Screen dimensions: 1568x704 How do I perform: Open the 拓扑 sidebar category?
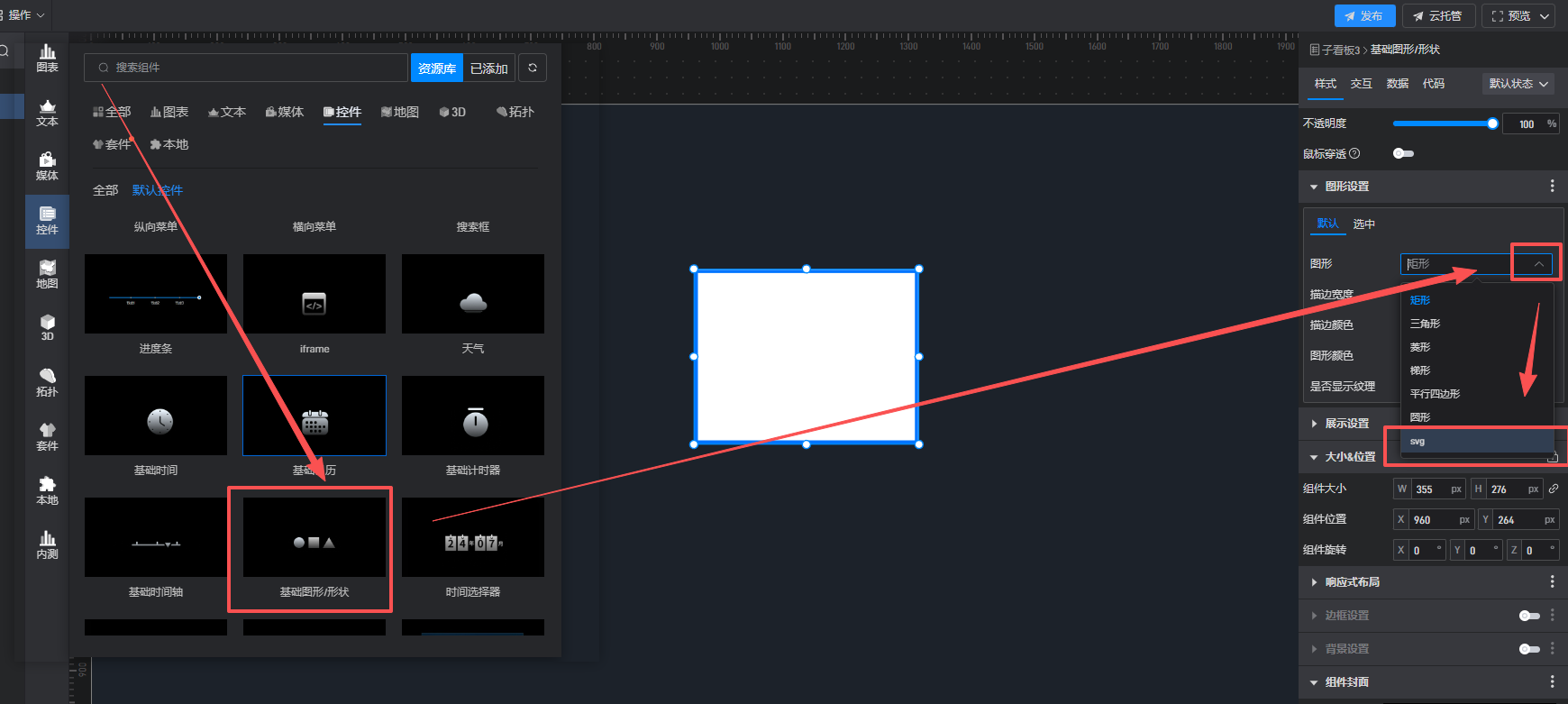pyautogui.click(x=47, y=383)
